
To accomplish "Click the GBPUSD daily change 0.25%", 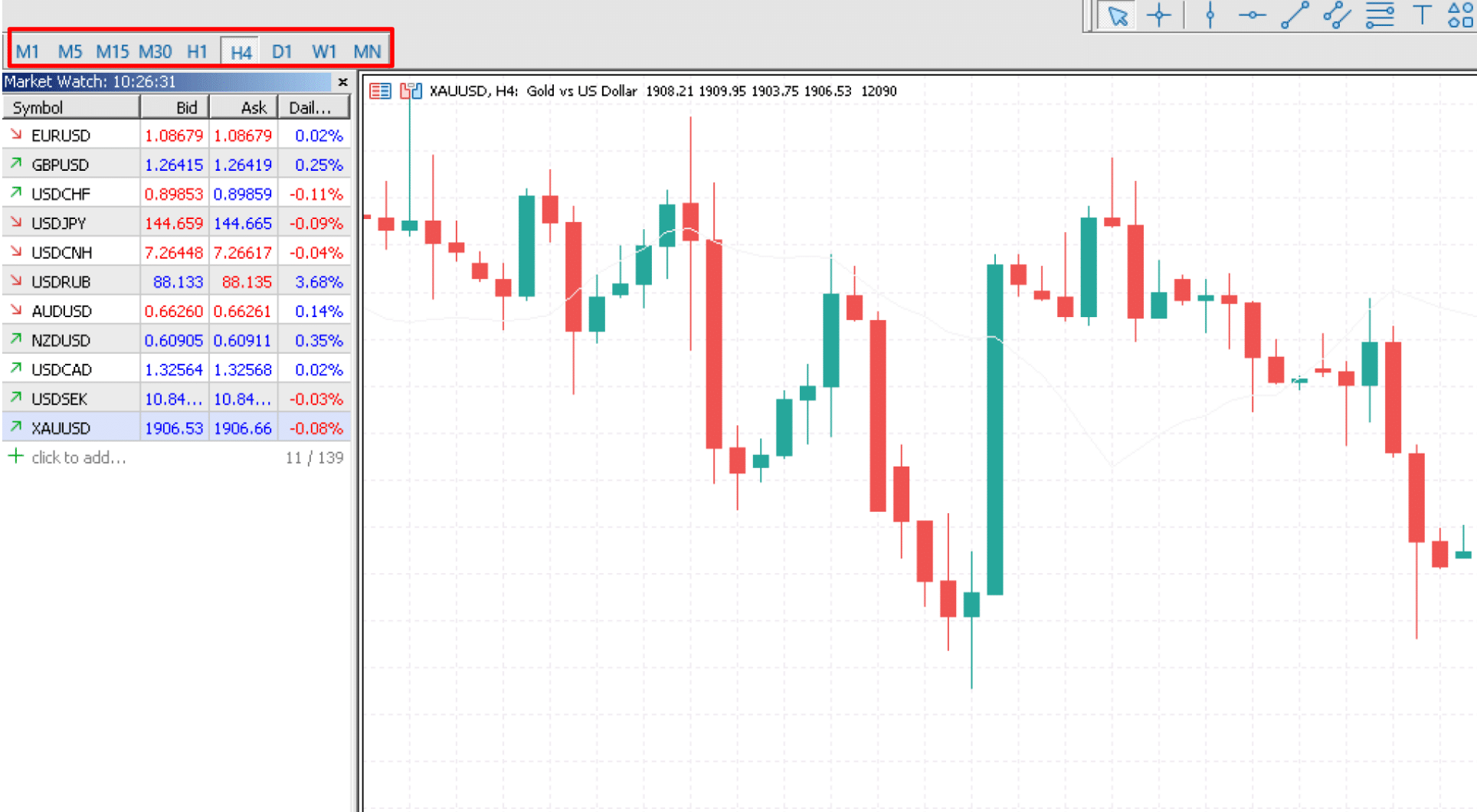I will click(x=319, y=165).
